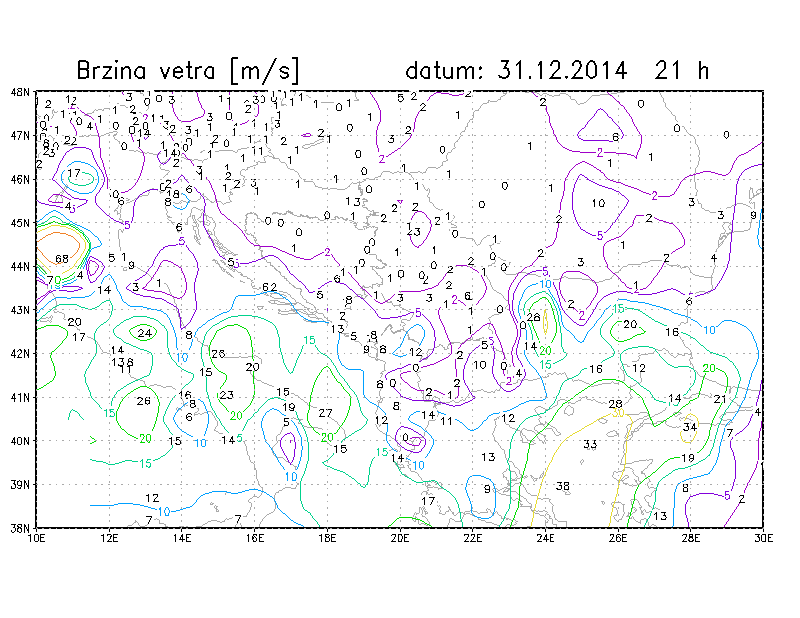Viewport: 800px width, 618px height.
Task: Click the 16E longitude axis label
Action: [x=255, y=538]
